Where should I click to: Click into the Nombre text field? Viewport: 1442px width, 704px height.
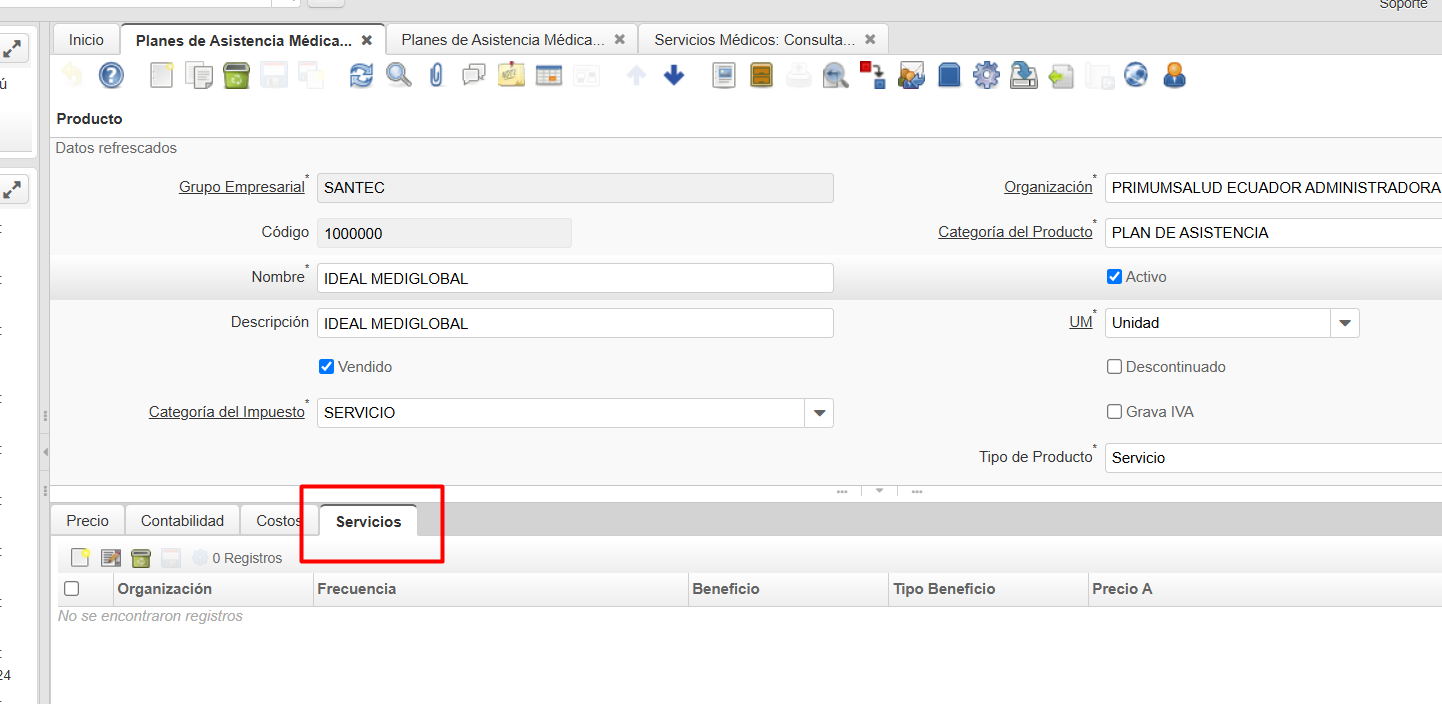pos(574,278)
